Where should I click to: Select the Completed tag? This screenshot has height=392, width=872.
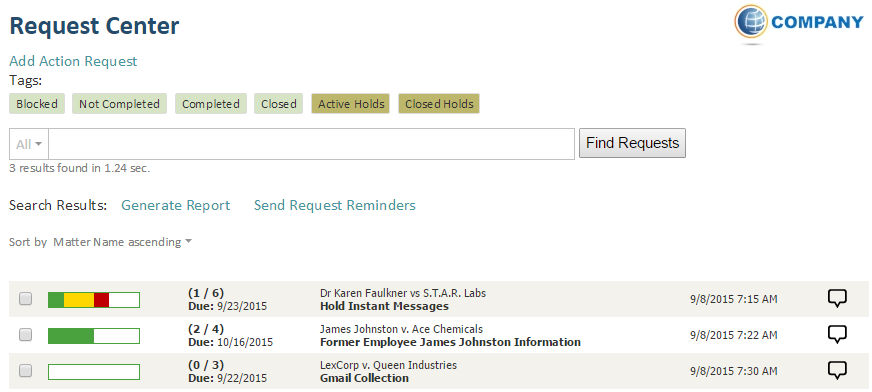tap(211, 104)
